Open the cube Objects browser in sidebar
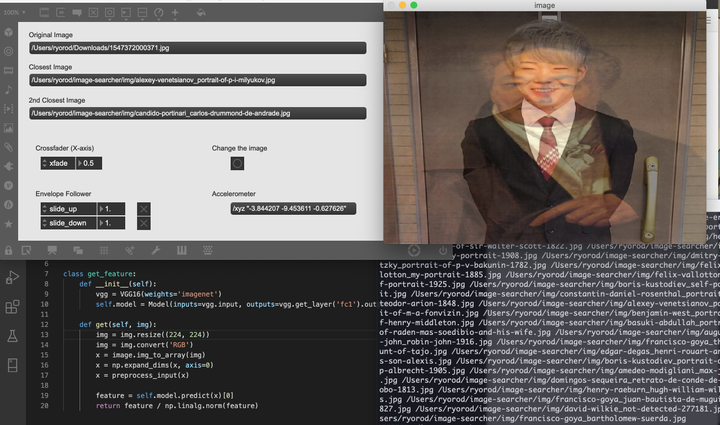Image resolution: width=720 pixels, height=425 pixels. pyautogui.click(x=8, y=32)
